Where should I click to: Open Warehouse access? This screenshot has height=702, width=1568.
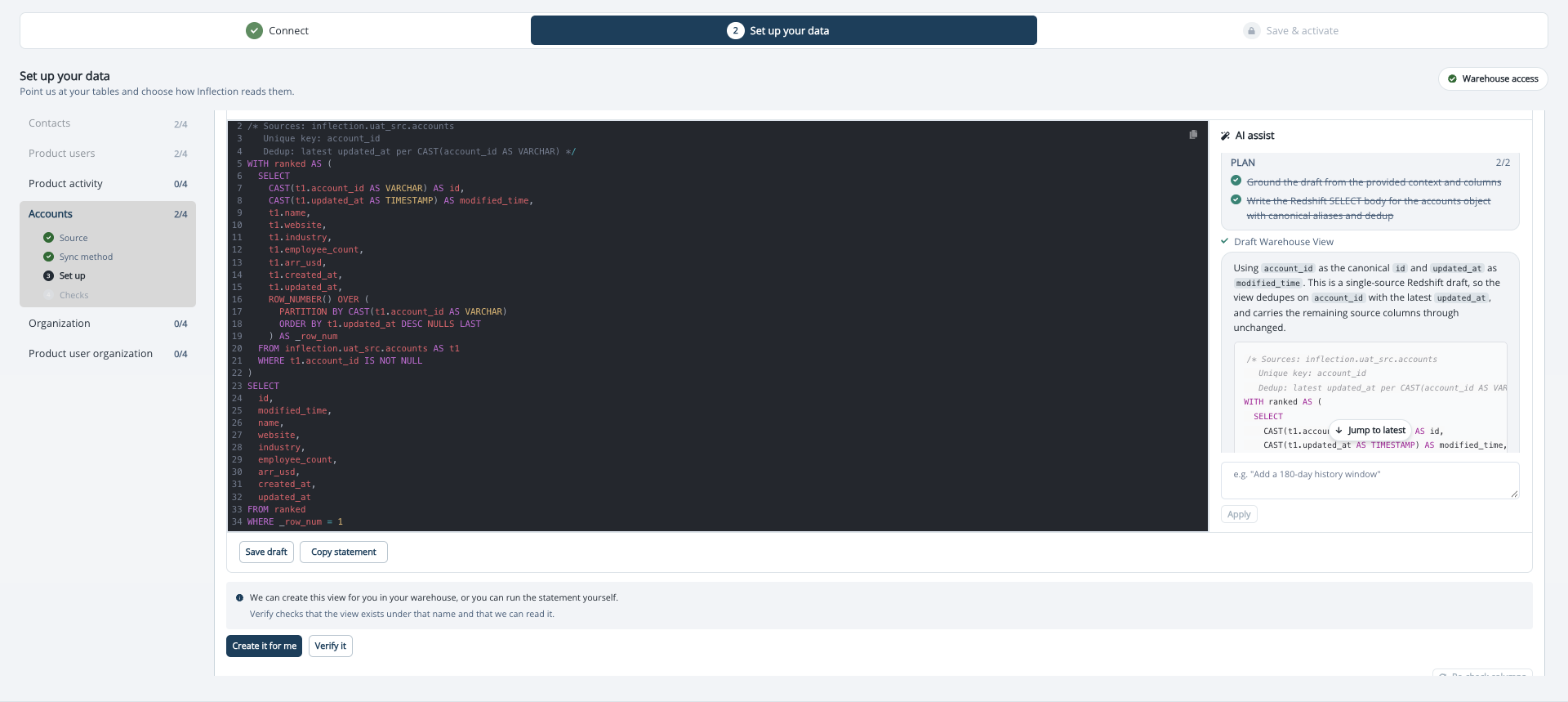pyautogui.click(x=1493, y=78)
